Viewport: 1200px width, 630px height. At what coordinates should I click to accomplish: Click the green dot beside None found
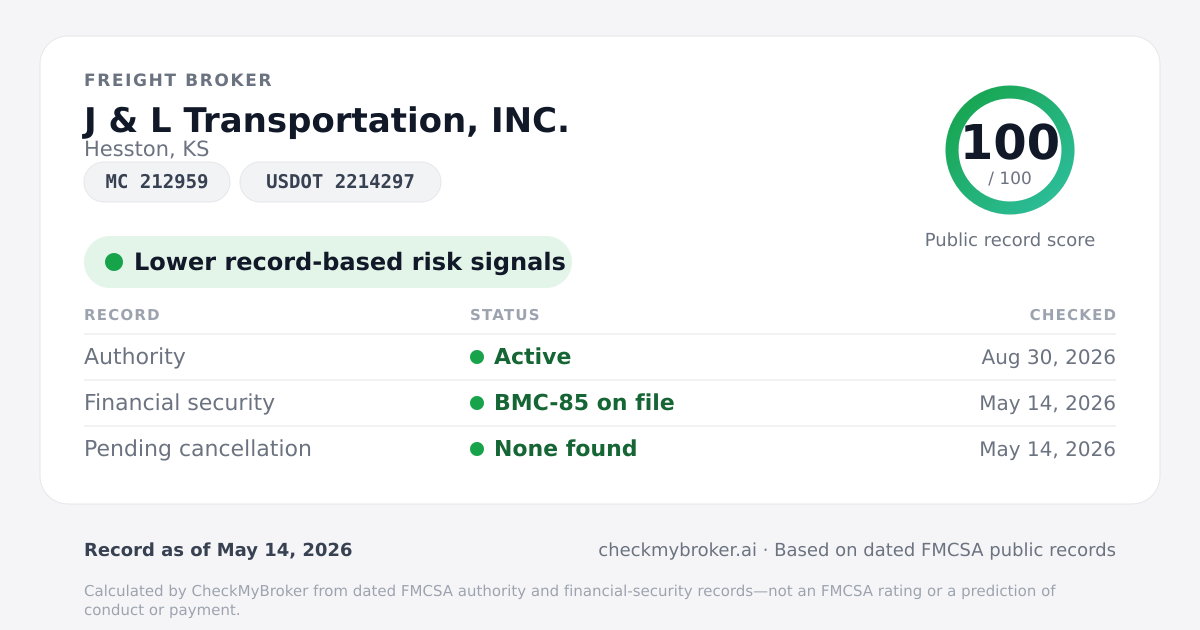(477, 449)
